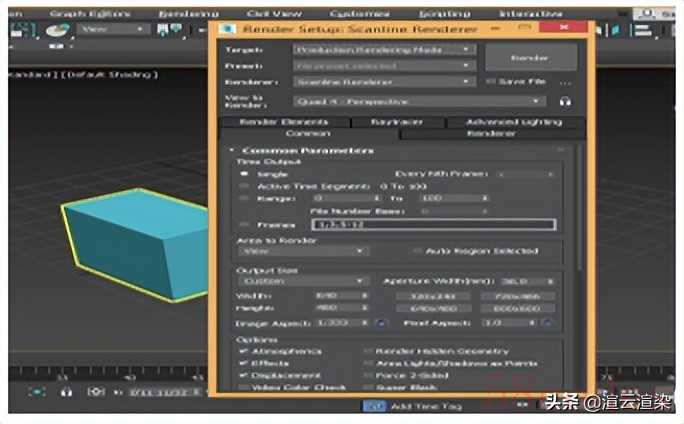Expand the Output Size Custom dropdown
The image size is (684, 424).
tap(304, 281)
